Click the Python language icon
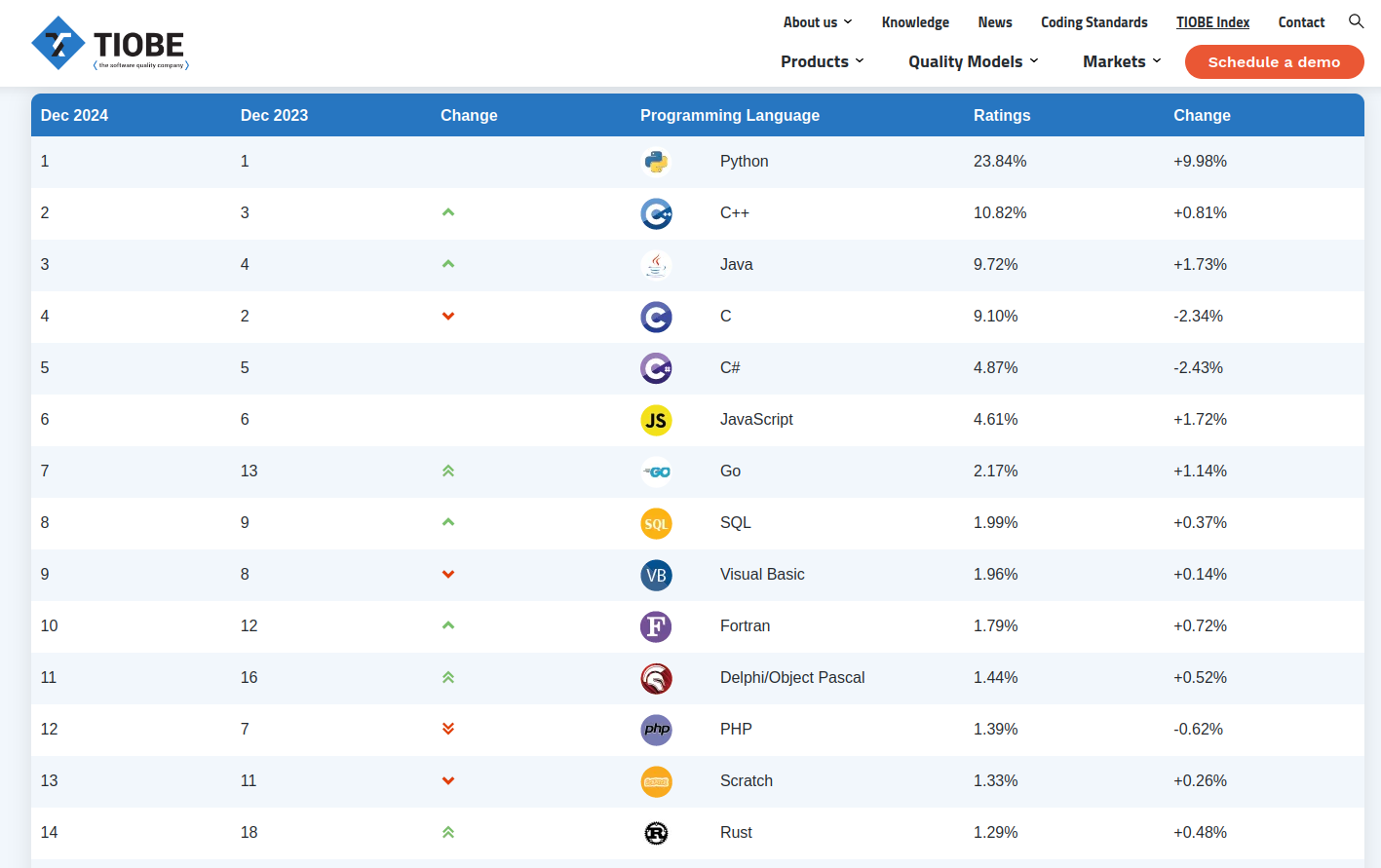 coord(656,161)
